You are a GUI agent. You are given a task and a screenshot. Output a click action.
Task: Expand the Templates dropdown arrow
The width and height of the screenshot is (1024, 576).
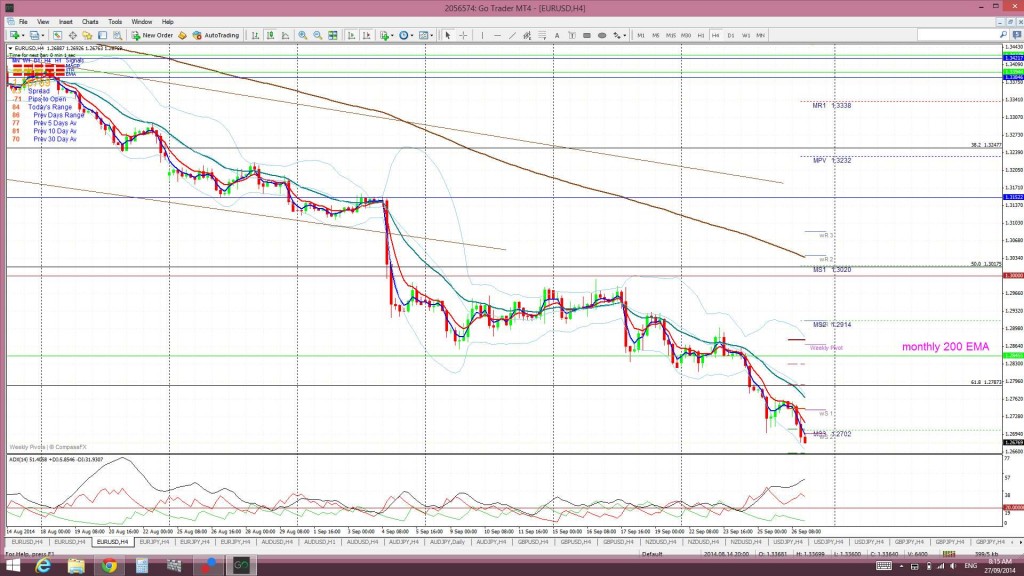[432, 35]
